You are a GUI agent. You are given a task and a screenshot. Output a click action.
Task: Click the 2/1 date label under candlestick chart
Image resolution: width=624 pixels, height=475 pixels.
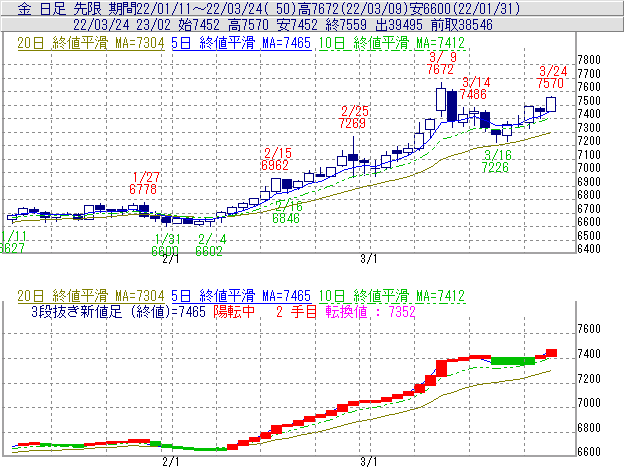[x=171, y=260]
